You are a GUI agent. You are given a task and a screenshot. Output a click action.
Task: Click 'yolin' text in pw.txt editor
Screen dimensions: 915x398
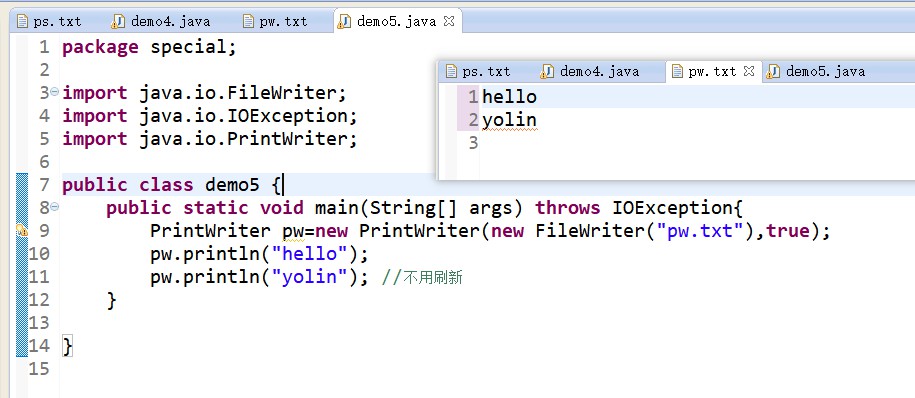[x=509, y=120]
